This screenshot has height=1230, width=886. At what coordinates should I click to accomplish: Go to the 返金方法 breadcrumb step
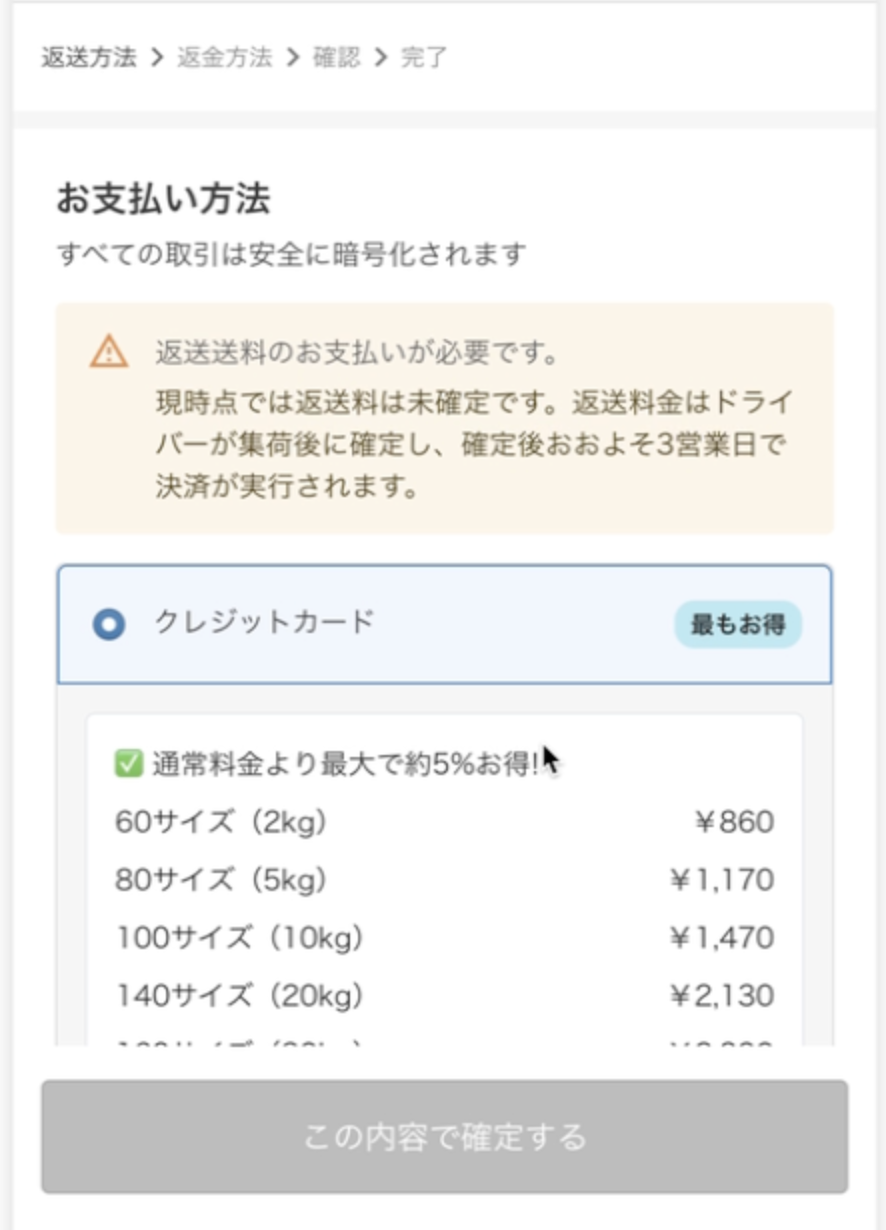coord(225,58)
